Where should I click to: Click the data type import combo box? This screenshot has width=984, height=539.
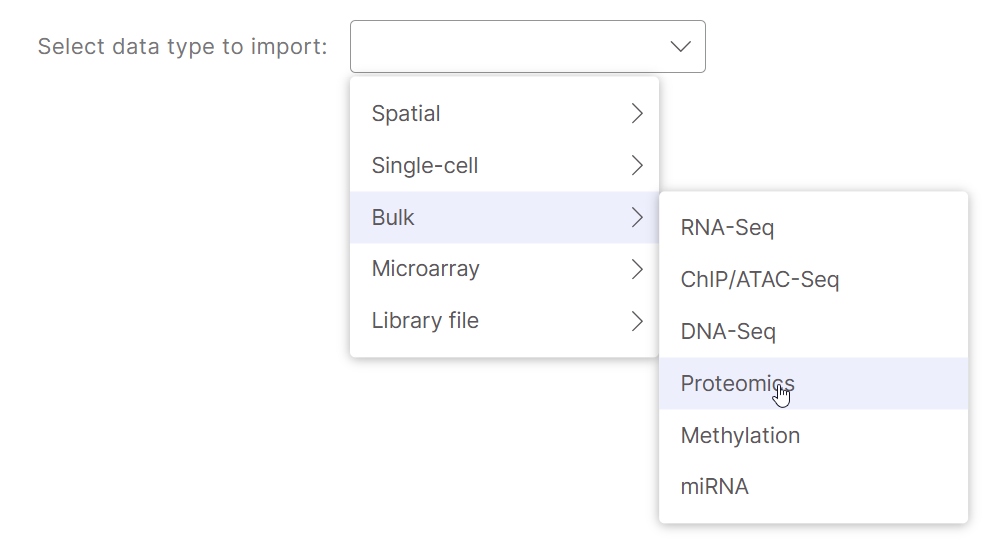[527, 47]
